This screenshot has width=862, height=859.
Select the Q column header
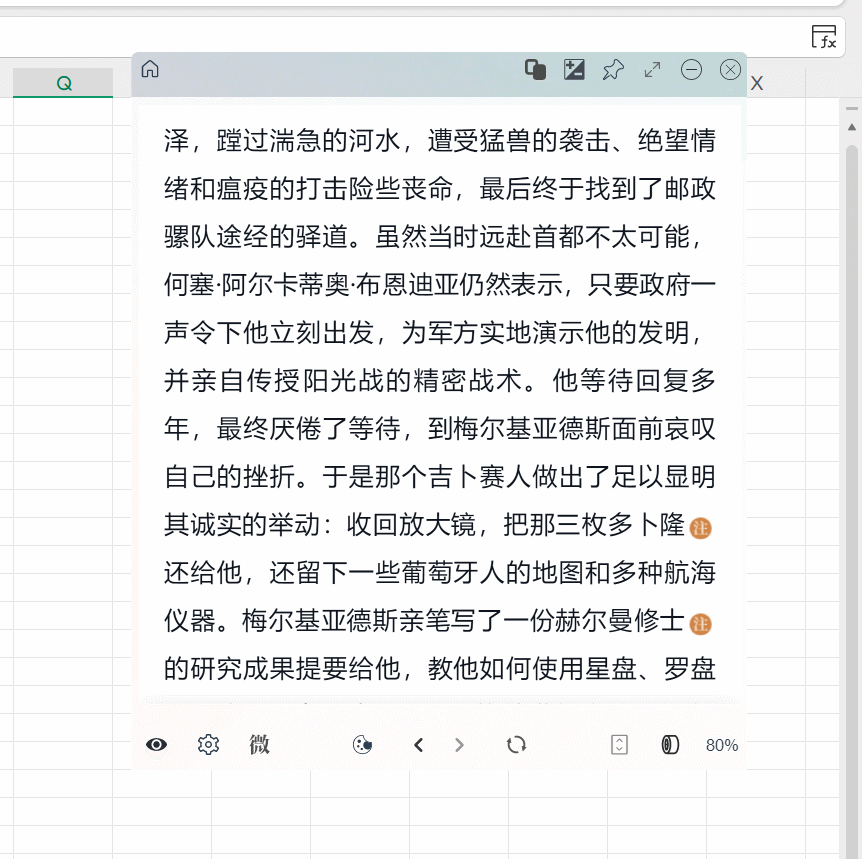62,83
